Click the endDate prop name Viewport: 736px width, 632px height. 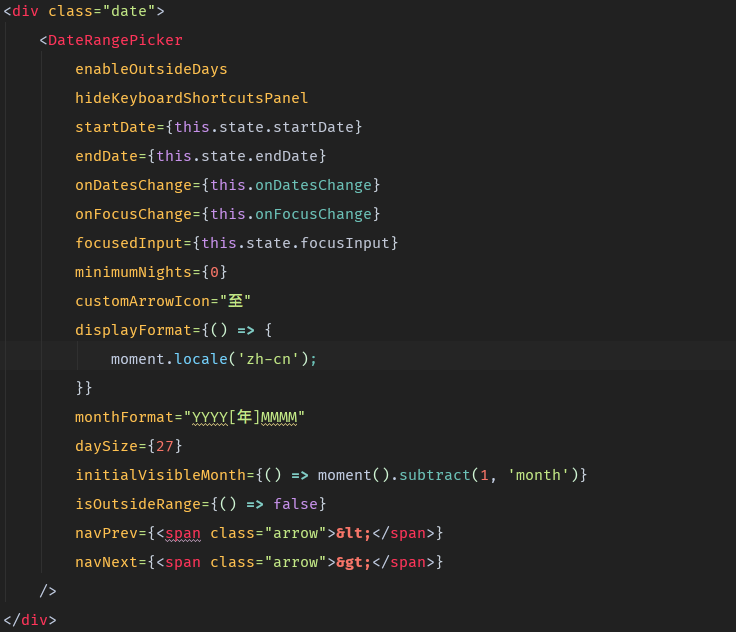[x=106, y=156]
